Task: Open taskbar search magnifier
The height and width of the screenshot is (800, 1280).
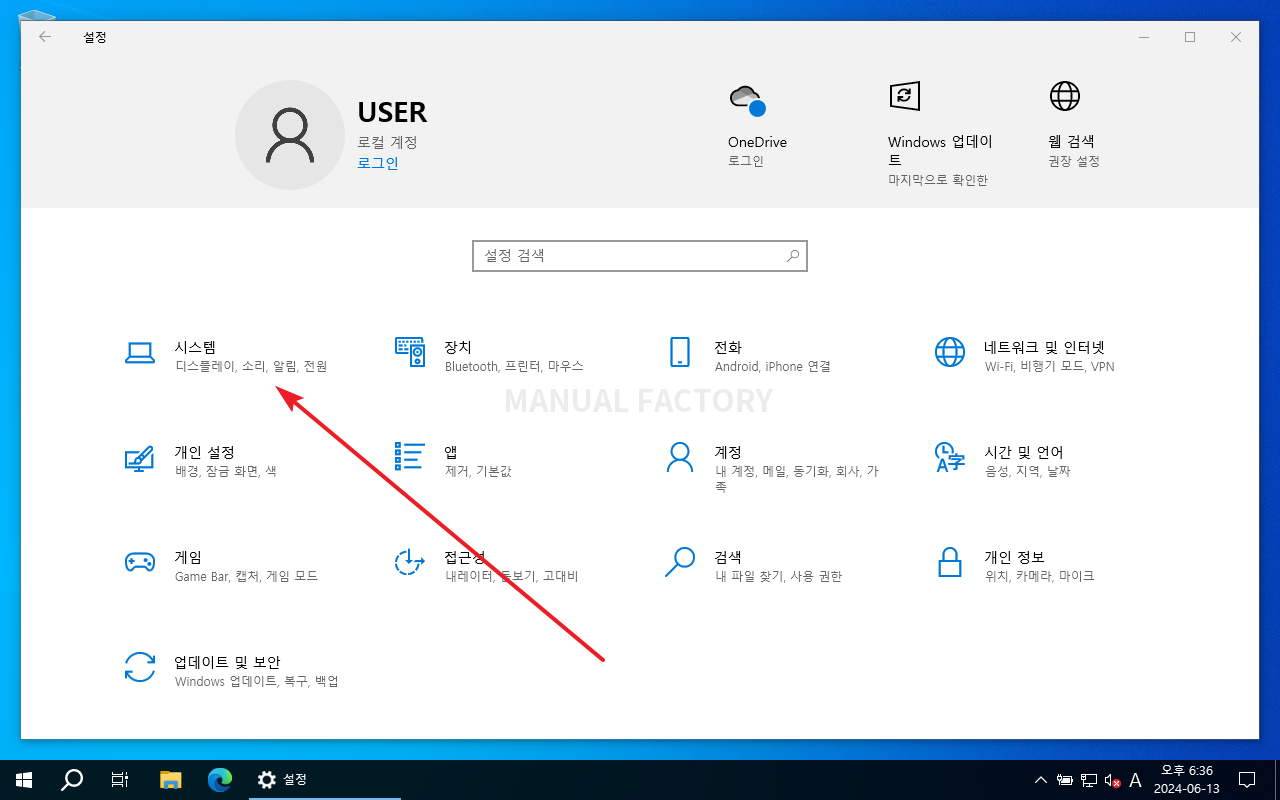Action: (x=72, y=779)
